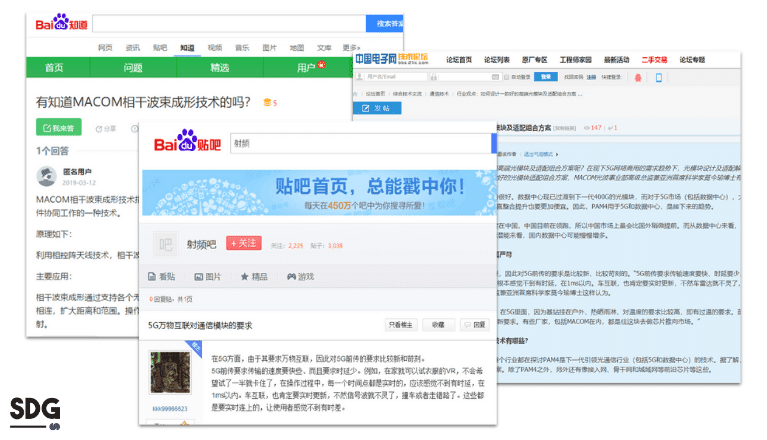Open 论坛专题 in the forum navigation
The image size is (767, 440).
pos(692,60)
